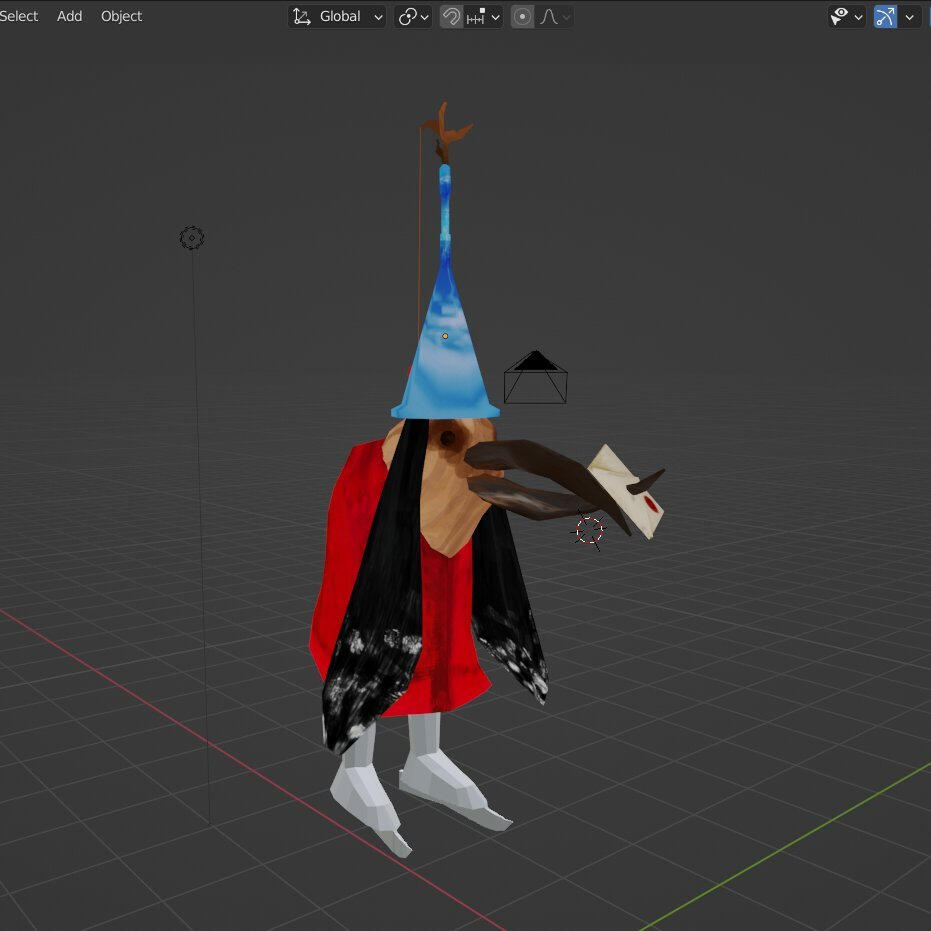Open the Object menu

pos(121,16)
